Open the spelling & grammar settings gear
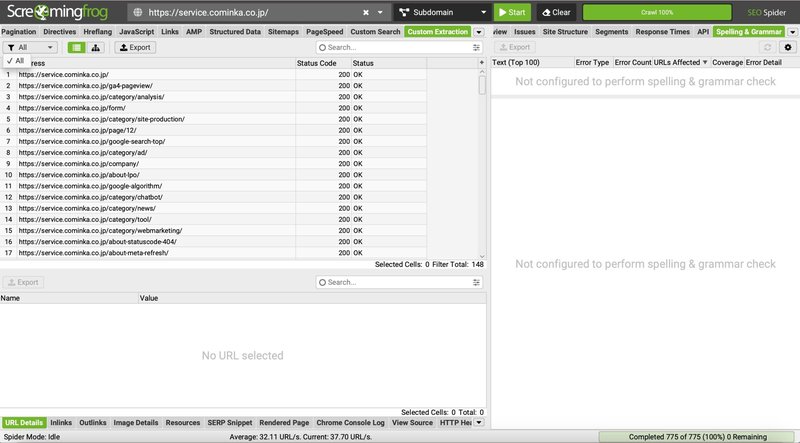 (x=787, y=47)
